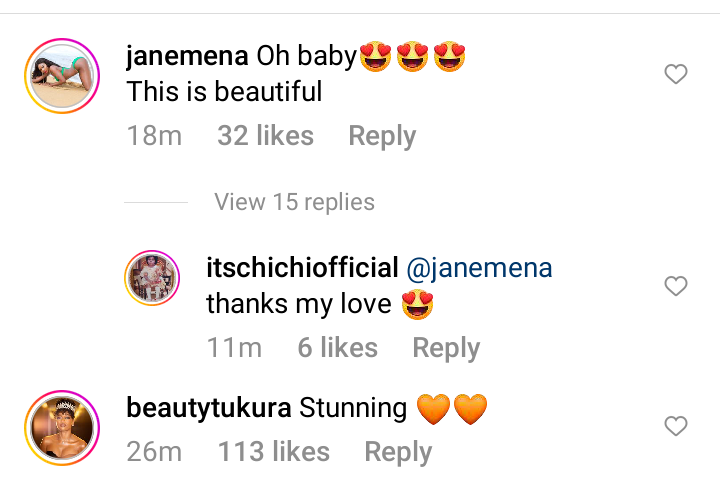The width and height of the screenshot is (720, 490).
Task: Open janemena's profile picture
Action: pyautogui.click(x=59, y=74)
